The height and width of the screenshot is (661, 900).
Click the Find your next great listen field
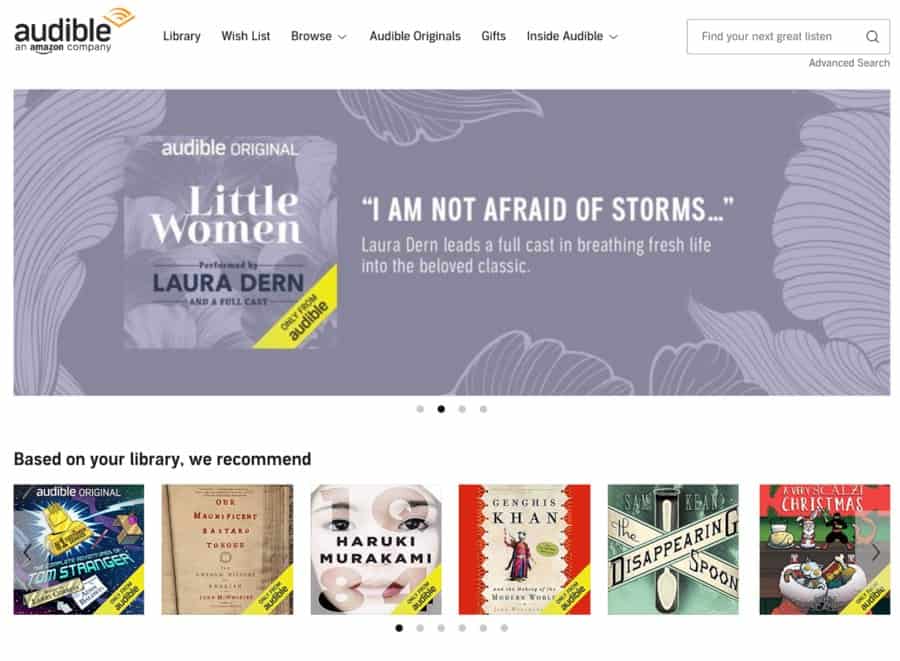point(788,37)
